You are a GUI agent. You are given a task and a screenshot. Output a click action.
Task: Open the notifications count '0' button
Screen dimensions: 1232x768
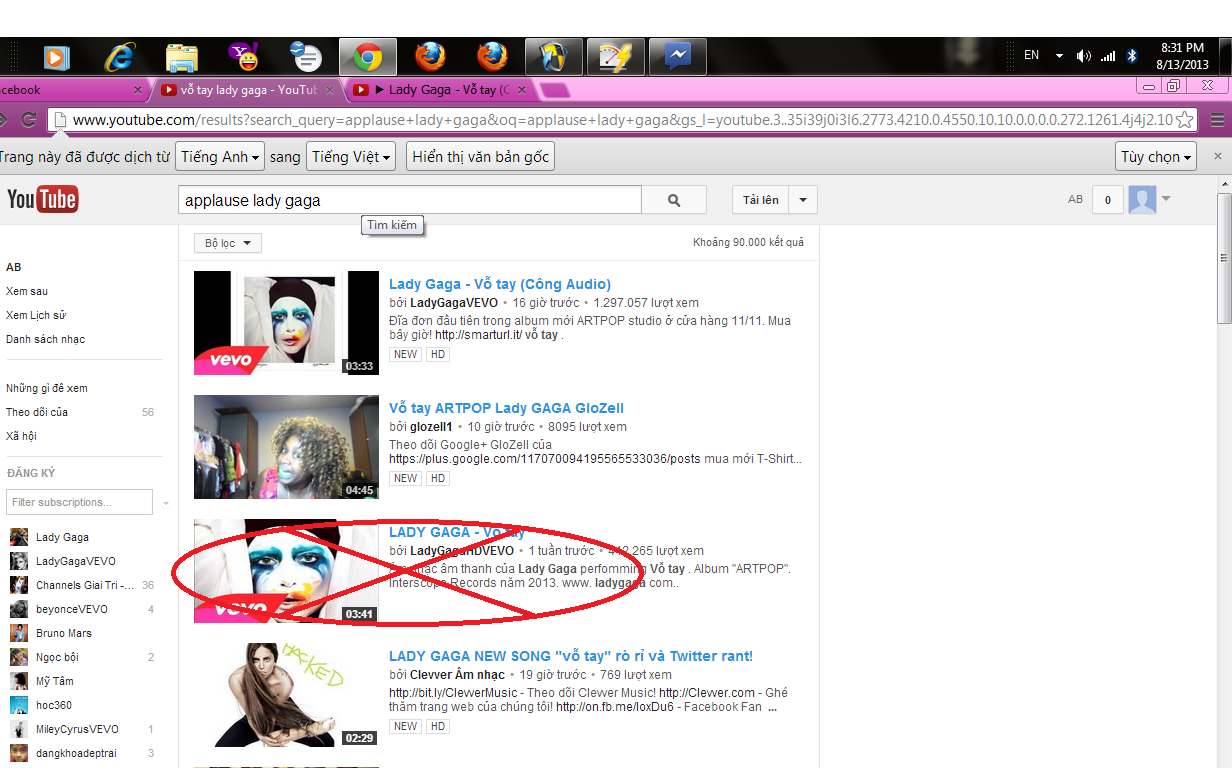click(1107, 200)
